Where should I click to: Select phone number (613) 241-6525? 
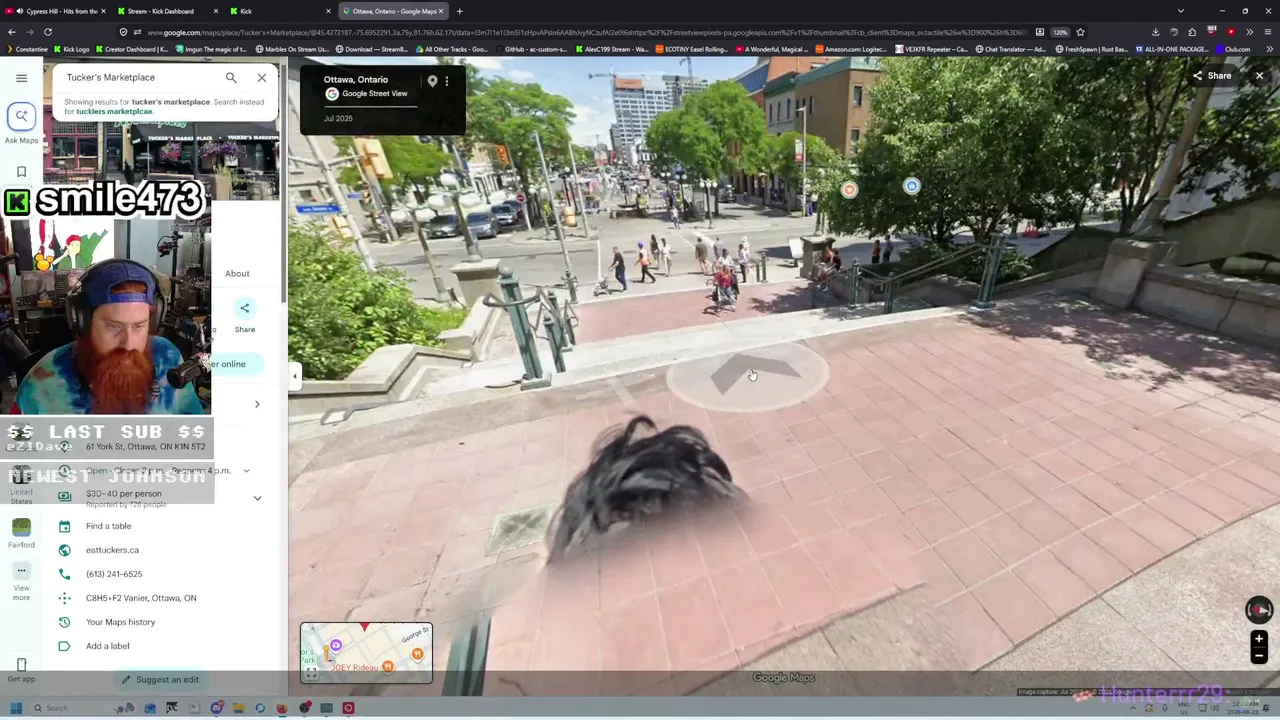[x=114, y=574]
